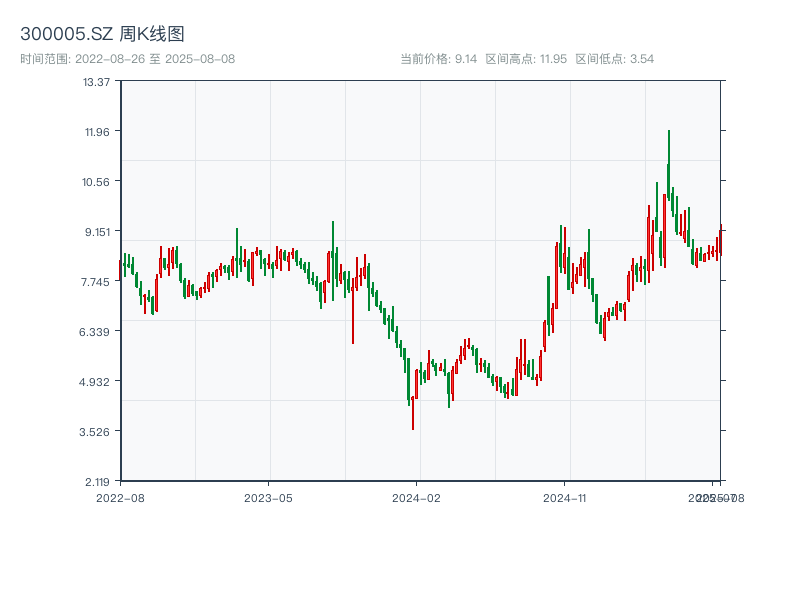Click the 13.37 y-axis price label

click(x=96, y=81)
